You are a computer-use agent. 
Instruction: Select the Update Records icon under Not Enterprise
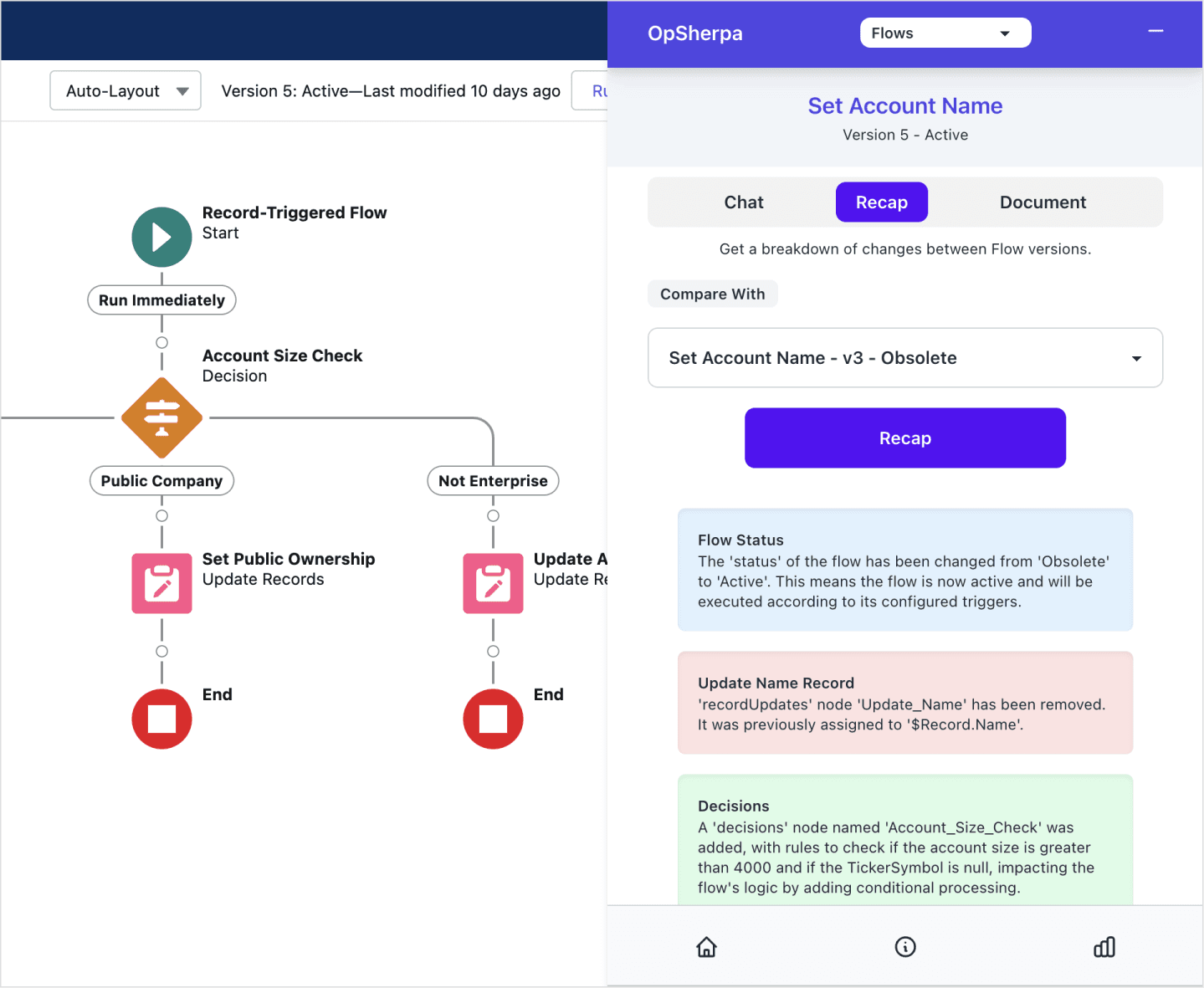[493, 583]
